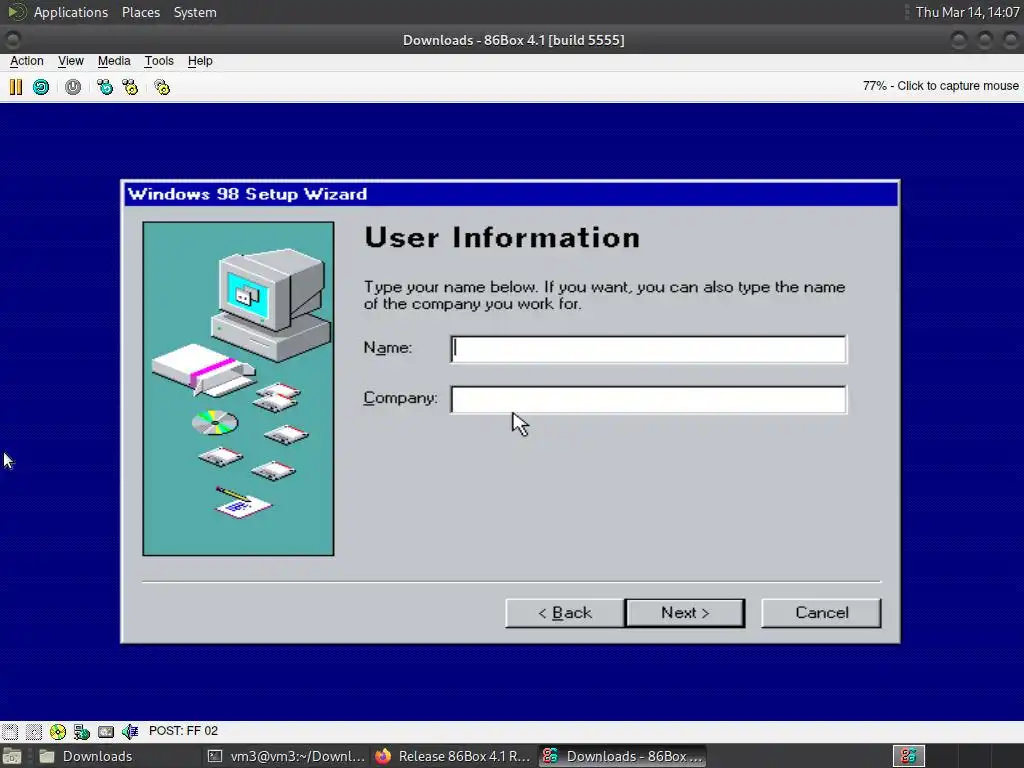This screenshot has width=1024, height=768.
Task: Click the workspace switcher icon in bottom panel
Action: coord(908,756)
